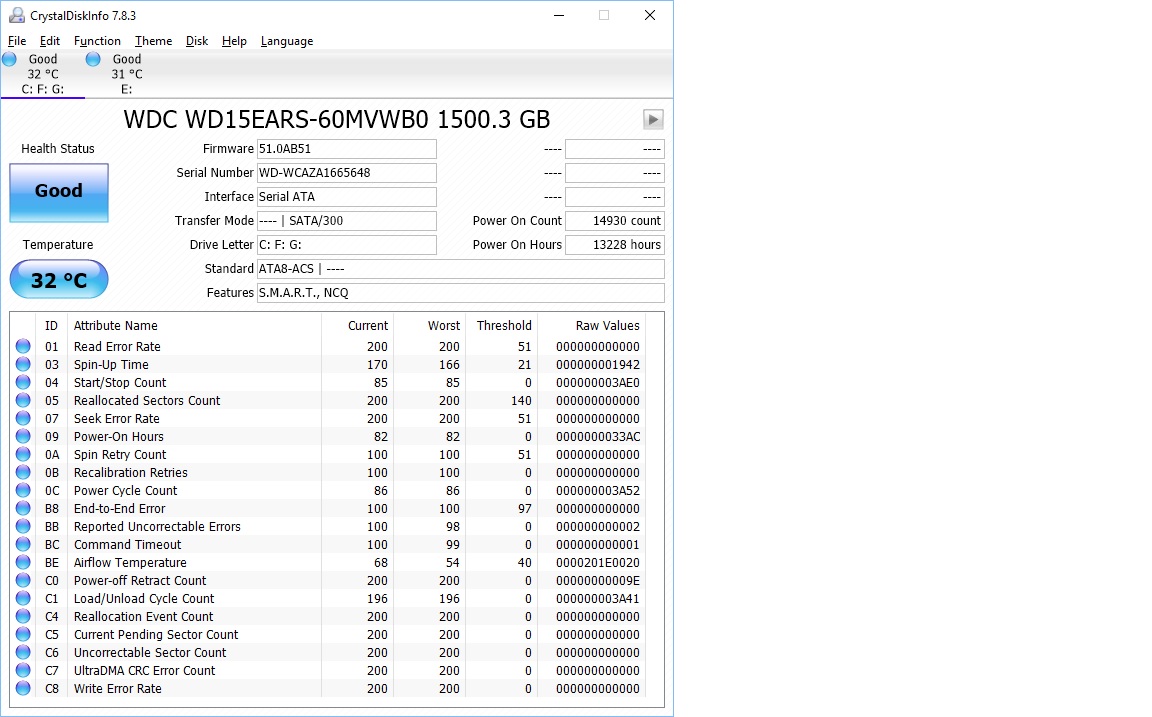Click the Recalibration Retries status icon
1152x717 pixels.
pyautogui.click(x=24, y=472)
